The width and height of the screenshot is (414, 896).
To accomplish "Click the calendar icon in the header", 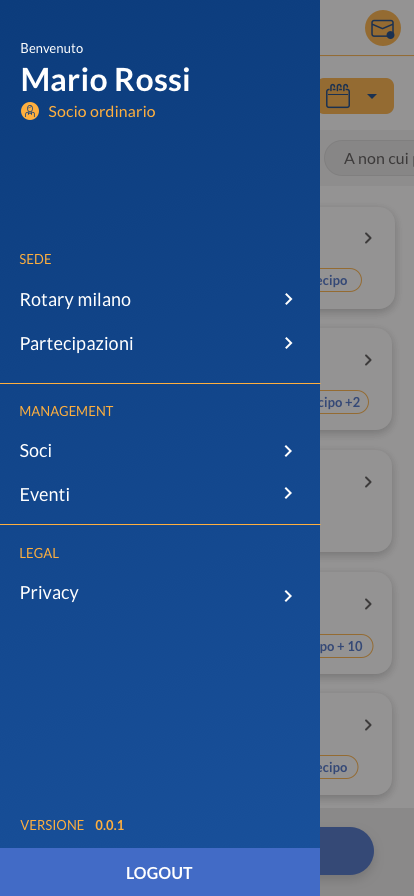I will [x=338, y=96].
